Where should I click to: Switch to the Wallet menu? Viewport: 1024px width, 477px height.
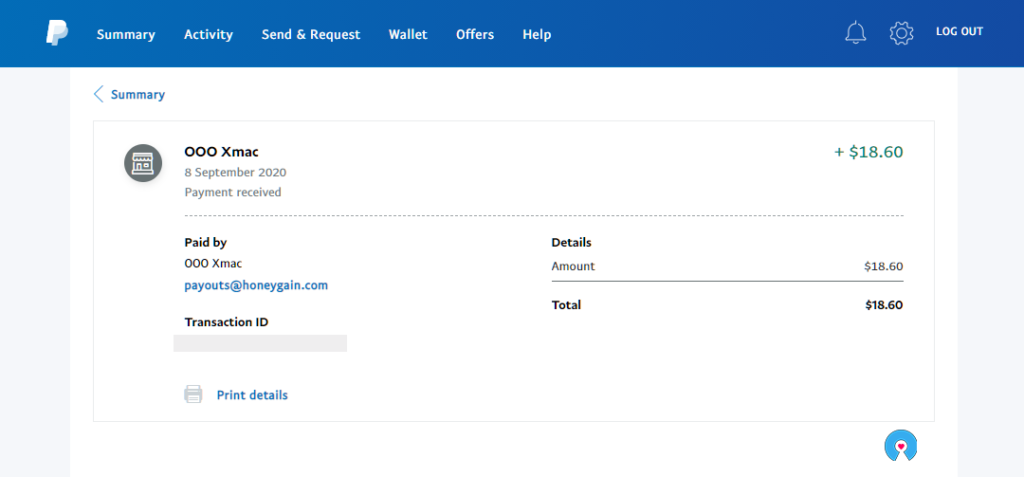(x=408, y=35)
